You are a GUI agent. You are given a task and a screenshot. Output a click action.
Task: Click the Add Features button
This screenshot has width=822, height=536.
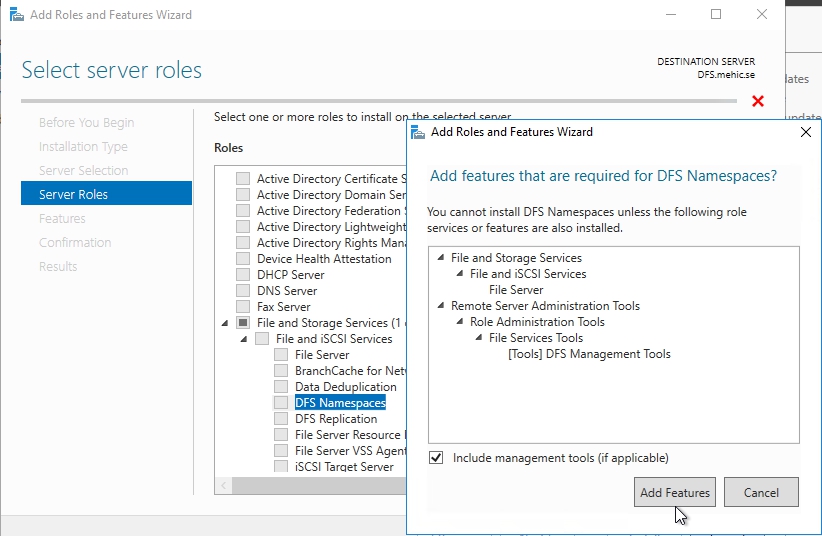(674, 492)
